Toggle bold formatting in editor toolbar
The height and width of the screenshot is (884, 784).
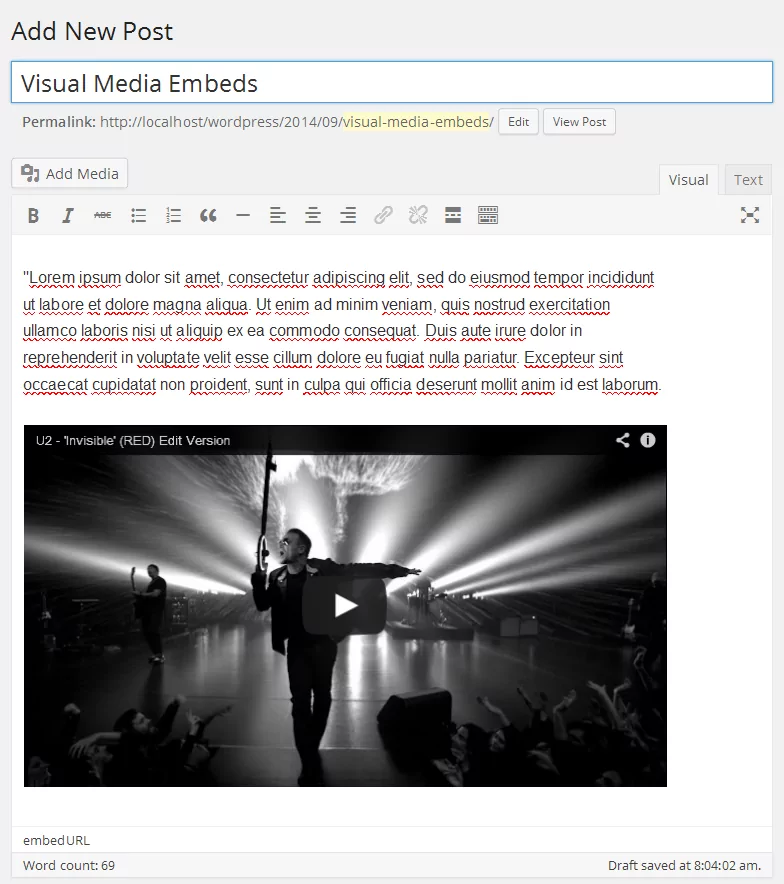point(33,215)
